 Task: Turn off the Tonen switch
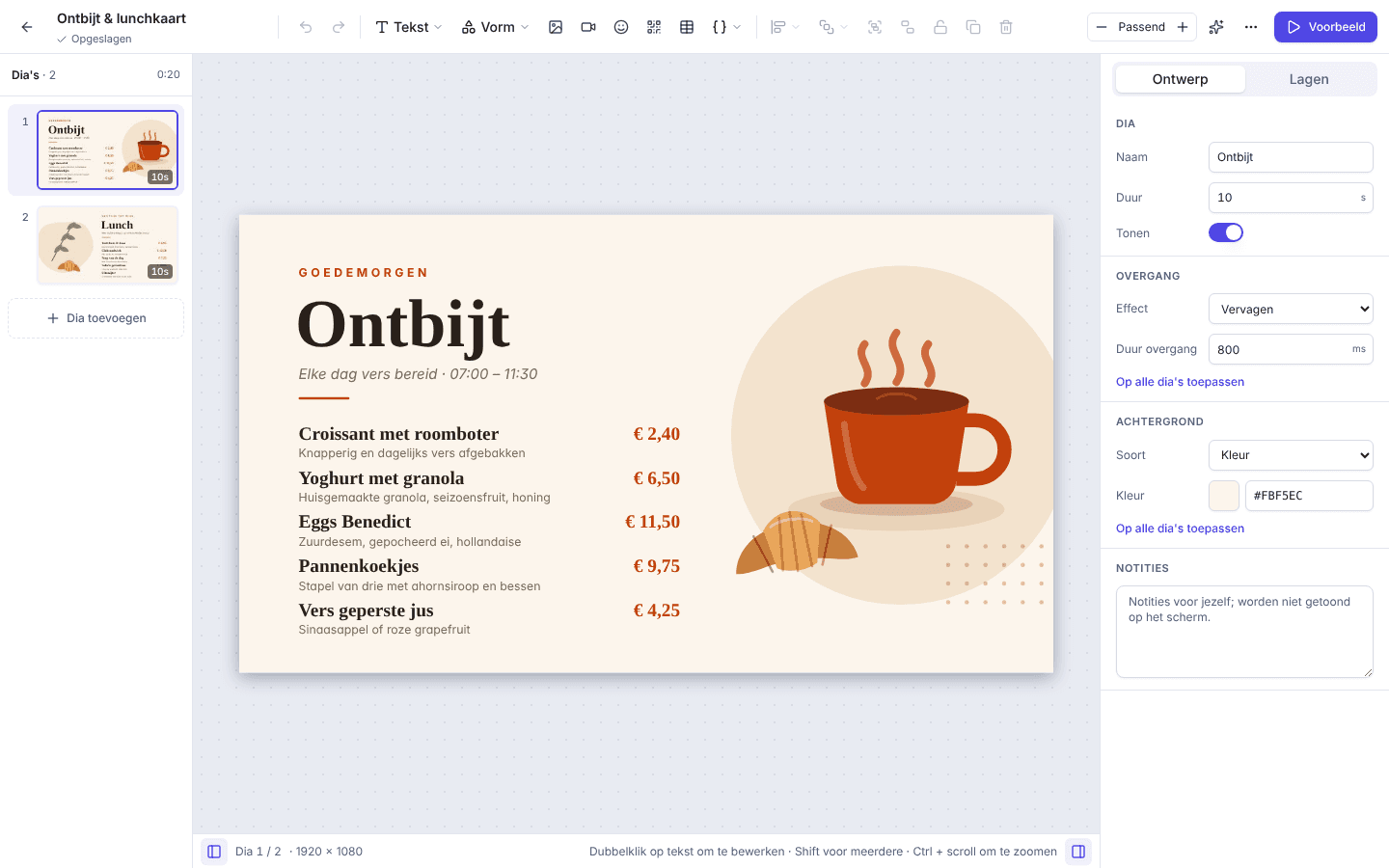point(1226,232)
